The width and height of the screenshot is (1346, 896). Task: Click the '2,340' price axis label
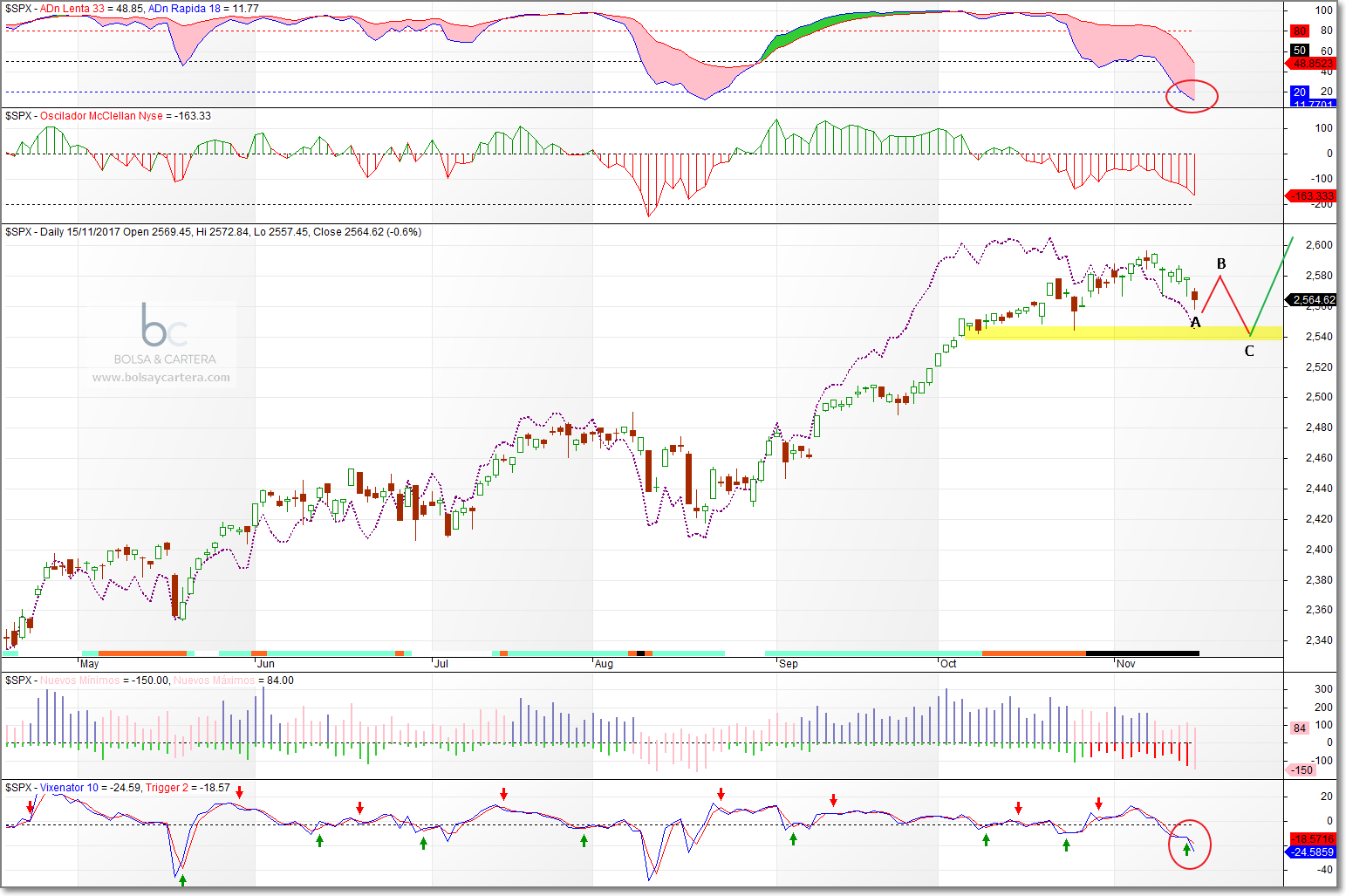click(1319, 640)
